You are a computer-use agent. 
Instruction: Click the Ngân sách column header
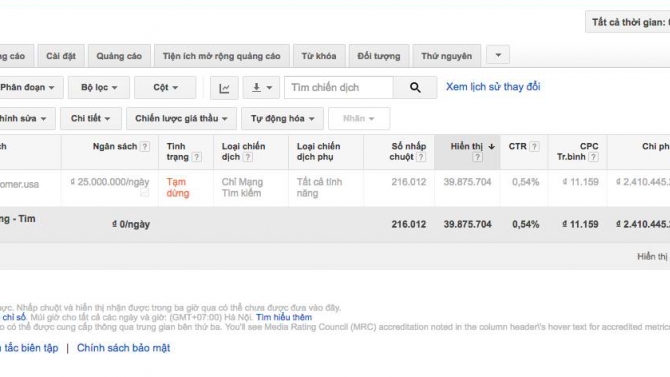110,152
